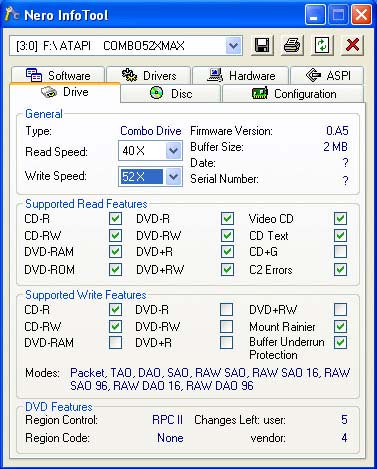Toggle the CD-R read feature checkbox
This screenshot has height=469, width=377.
point(115,219)
